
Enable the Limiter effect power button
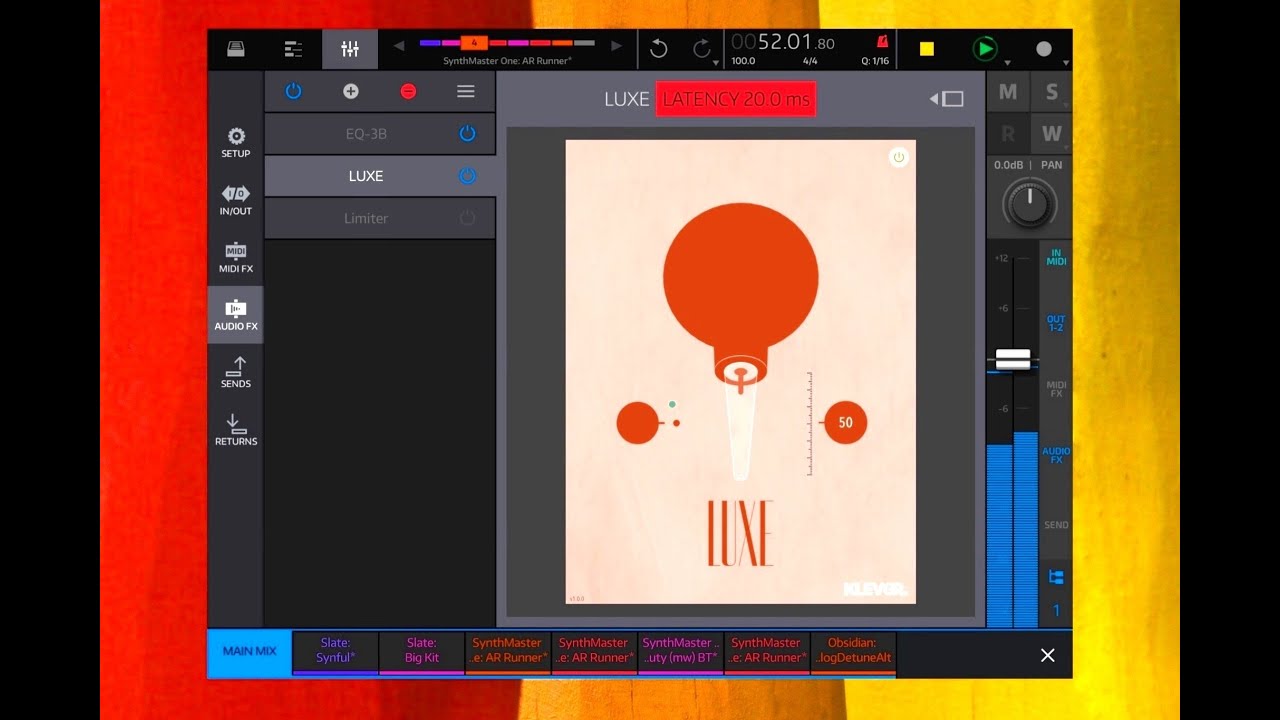point(467,218)
